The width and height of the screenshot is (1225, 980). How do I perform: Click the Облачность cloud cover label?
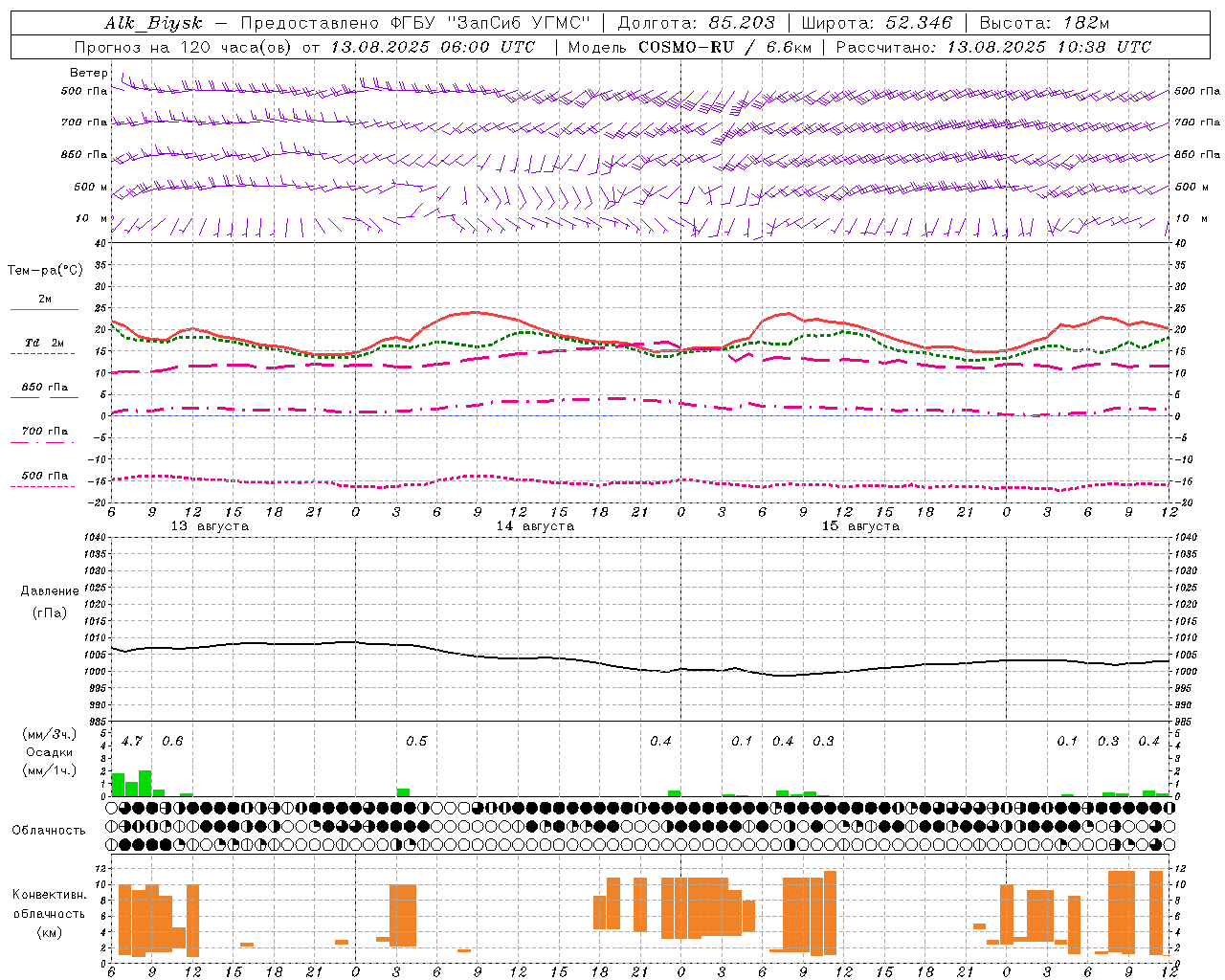[x=49, y=830]
